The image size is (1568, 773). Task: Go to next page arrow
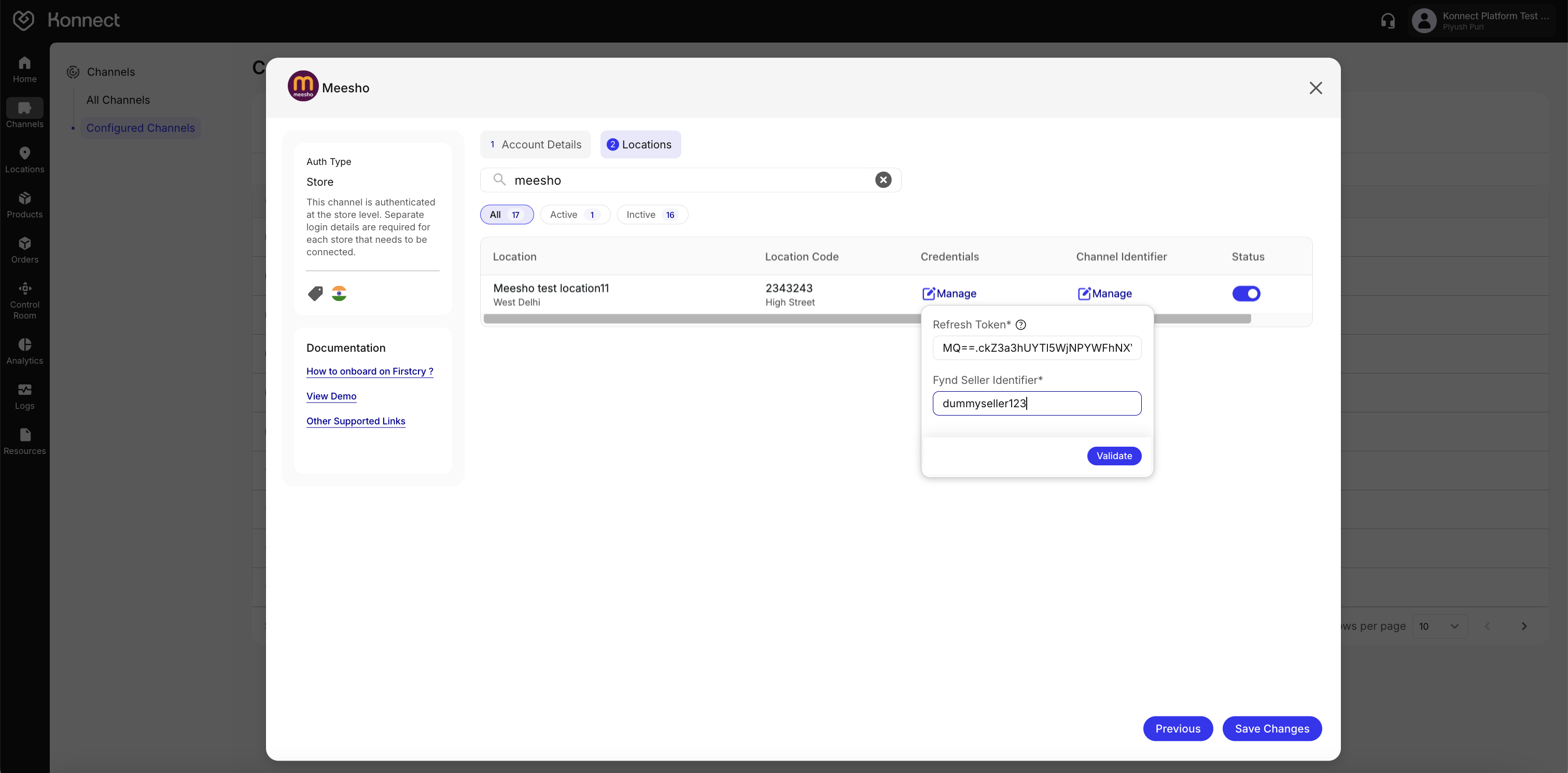(x=1523, y=626)
